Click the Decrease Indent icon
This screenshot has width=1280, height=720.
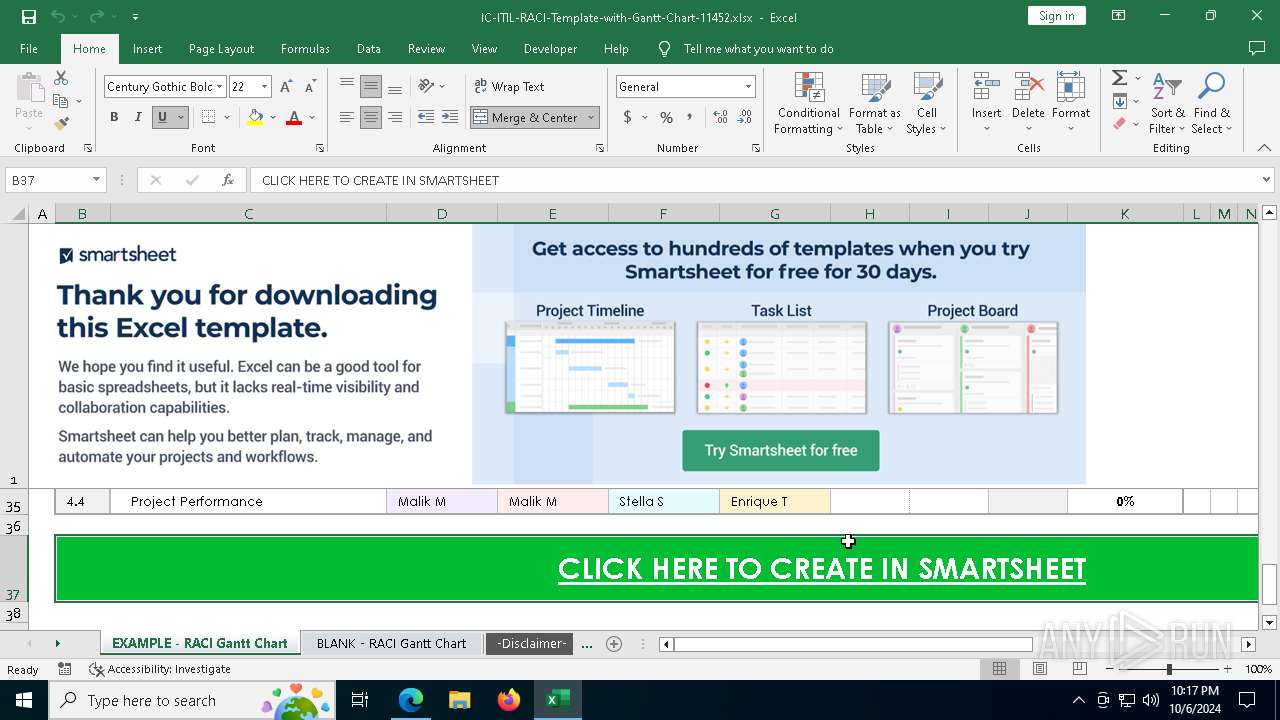click(426, 117)
